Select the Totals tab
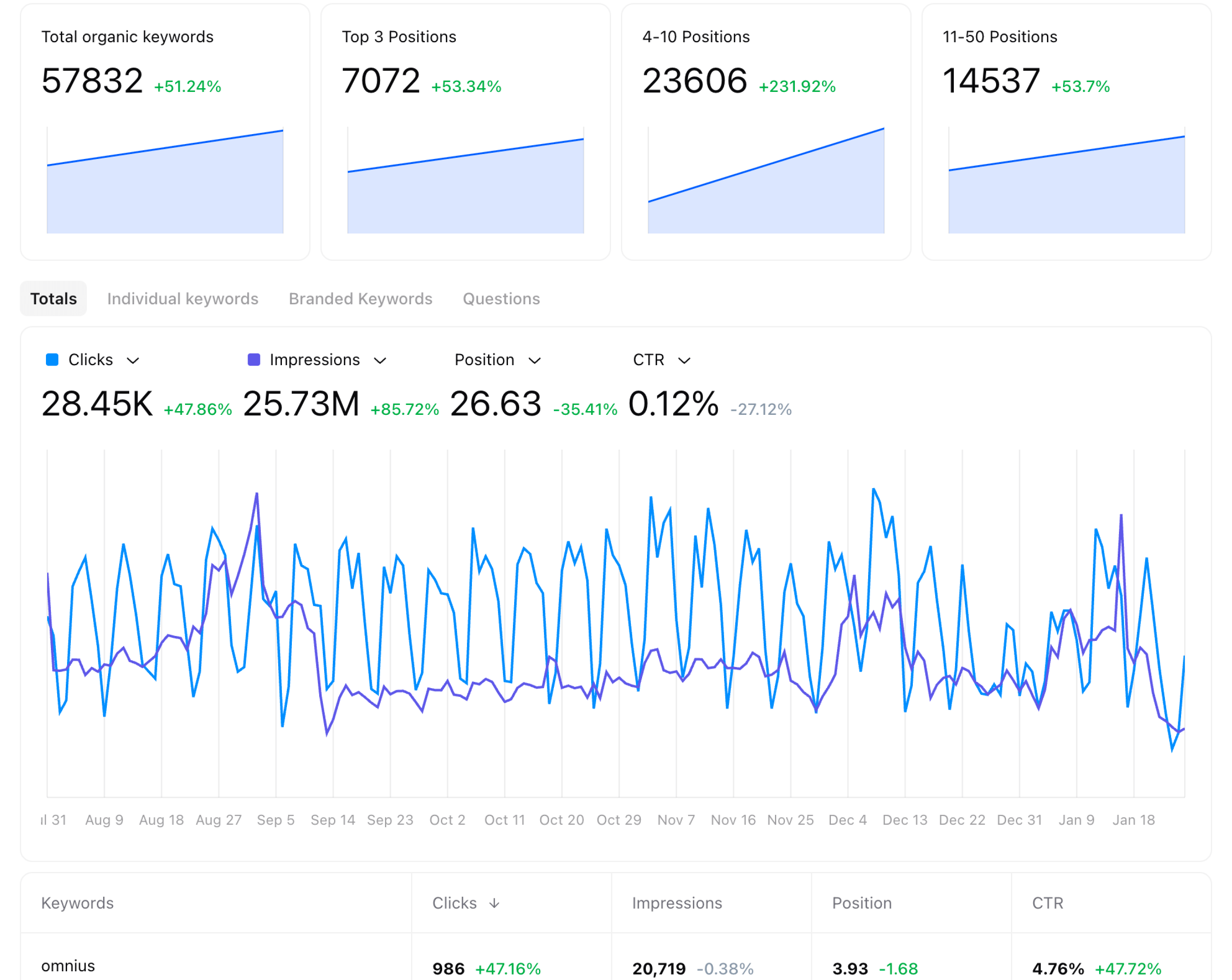 53,298
